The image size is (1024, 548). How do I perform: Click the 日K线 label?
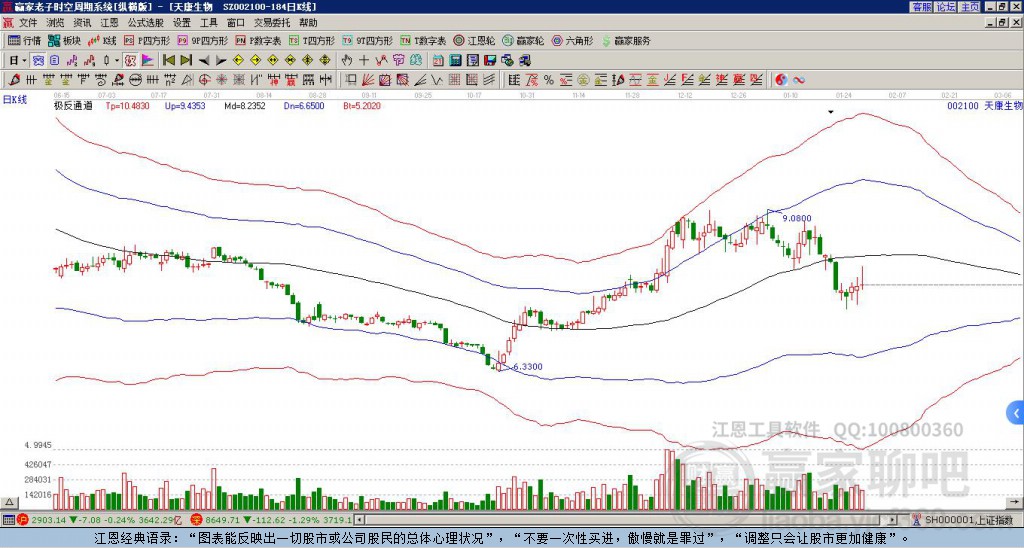click(x=15, y=100)
